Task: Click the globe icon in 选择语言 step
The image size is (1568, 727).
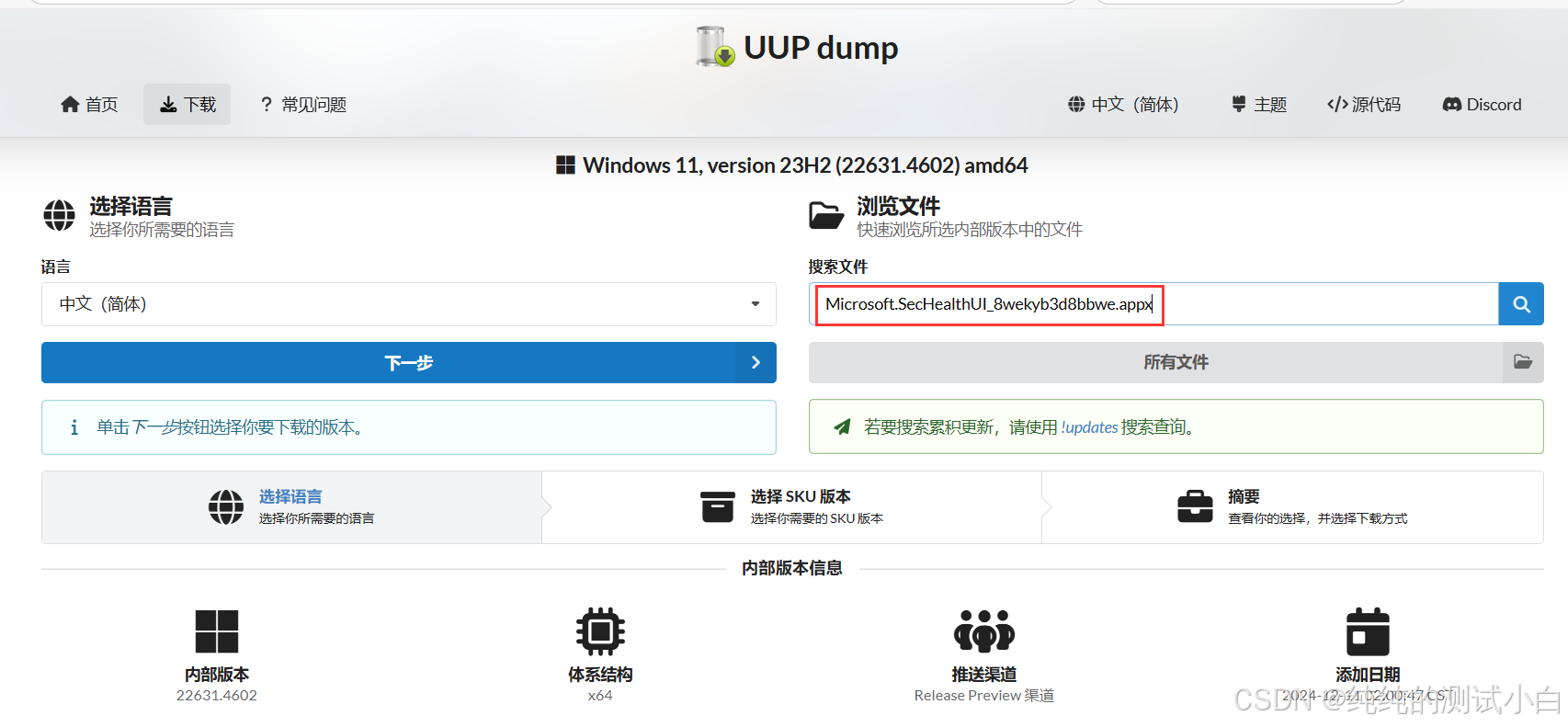Action: point(226,507)
